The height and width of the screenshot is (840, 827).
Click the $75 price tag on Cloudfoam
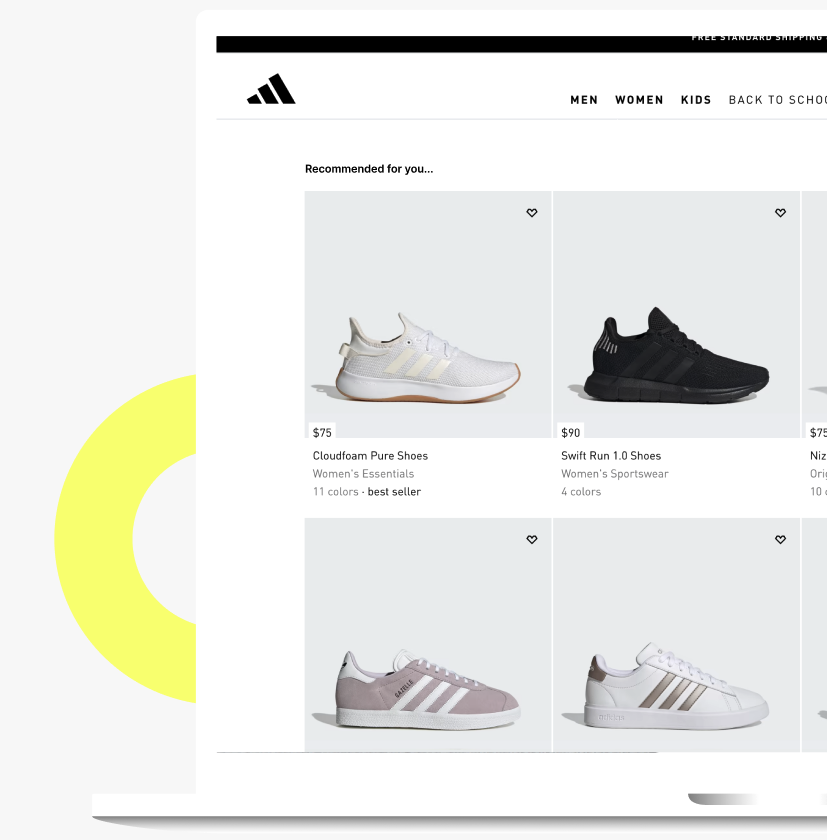(x=322, y=432)
